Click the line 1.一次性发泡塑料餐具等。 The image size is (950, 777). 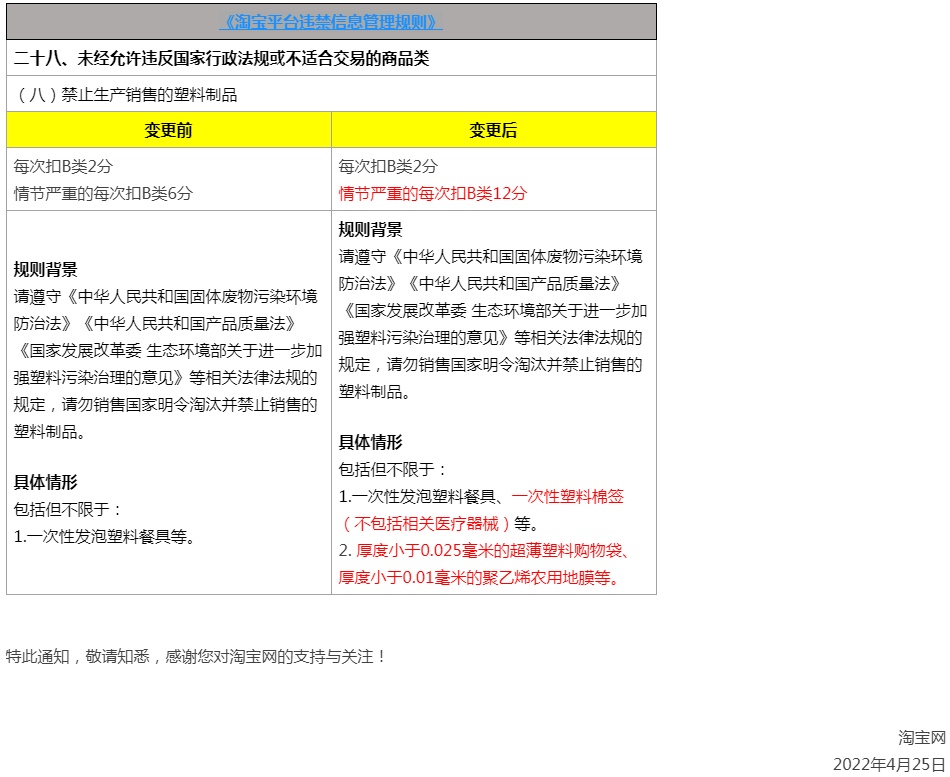tap(104, 536)
